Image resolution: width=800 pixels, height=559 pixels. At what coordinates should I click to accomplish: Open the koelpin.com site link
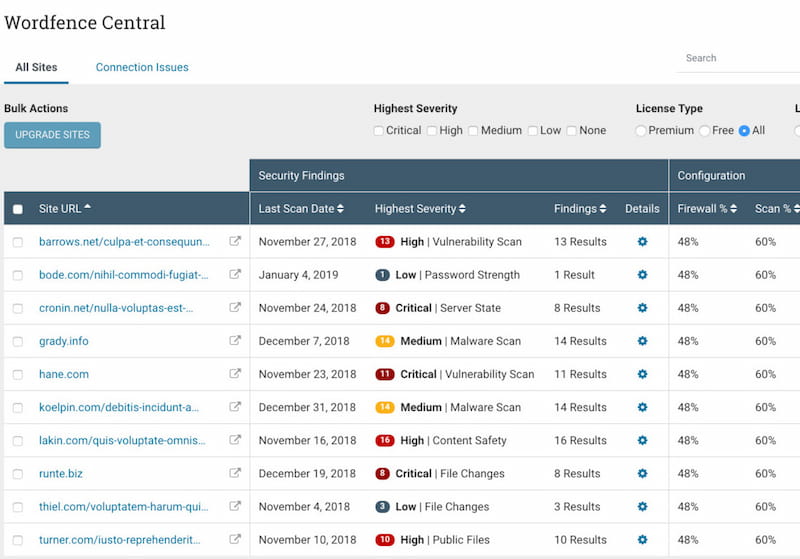[x=119, y=408]
